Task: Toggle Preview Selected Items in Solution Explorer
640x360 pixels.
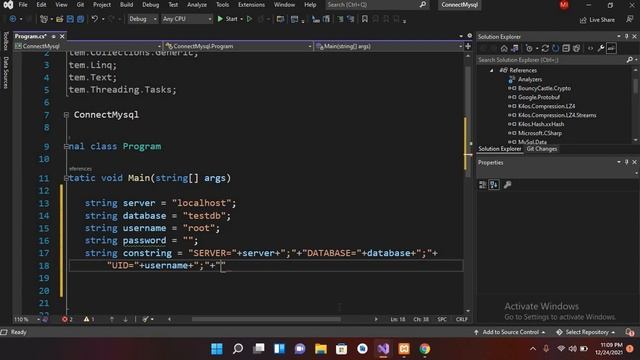Action: (x=611, y=49)
